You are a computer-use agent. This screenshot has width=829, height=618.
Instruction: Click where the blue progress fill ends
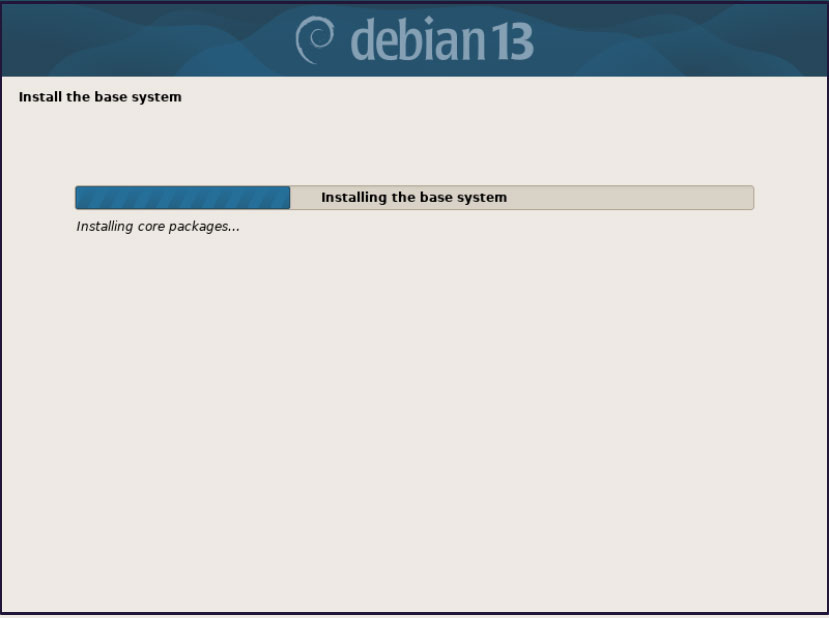click(x=290, y=197)
